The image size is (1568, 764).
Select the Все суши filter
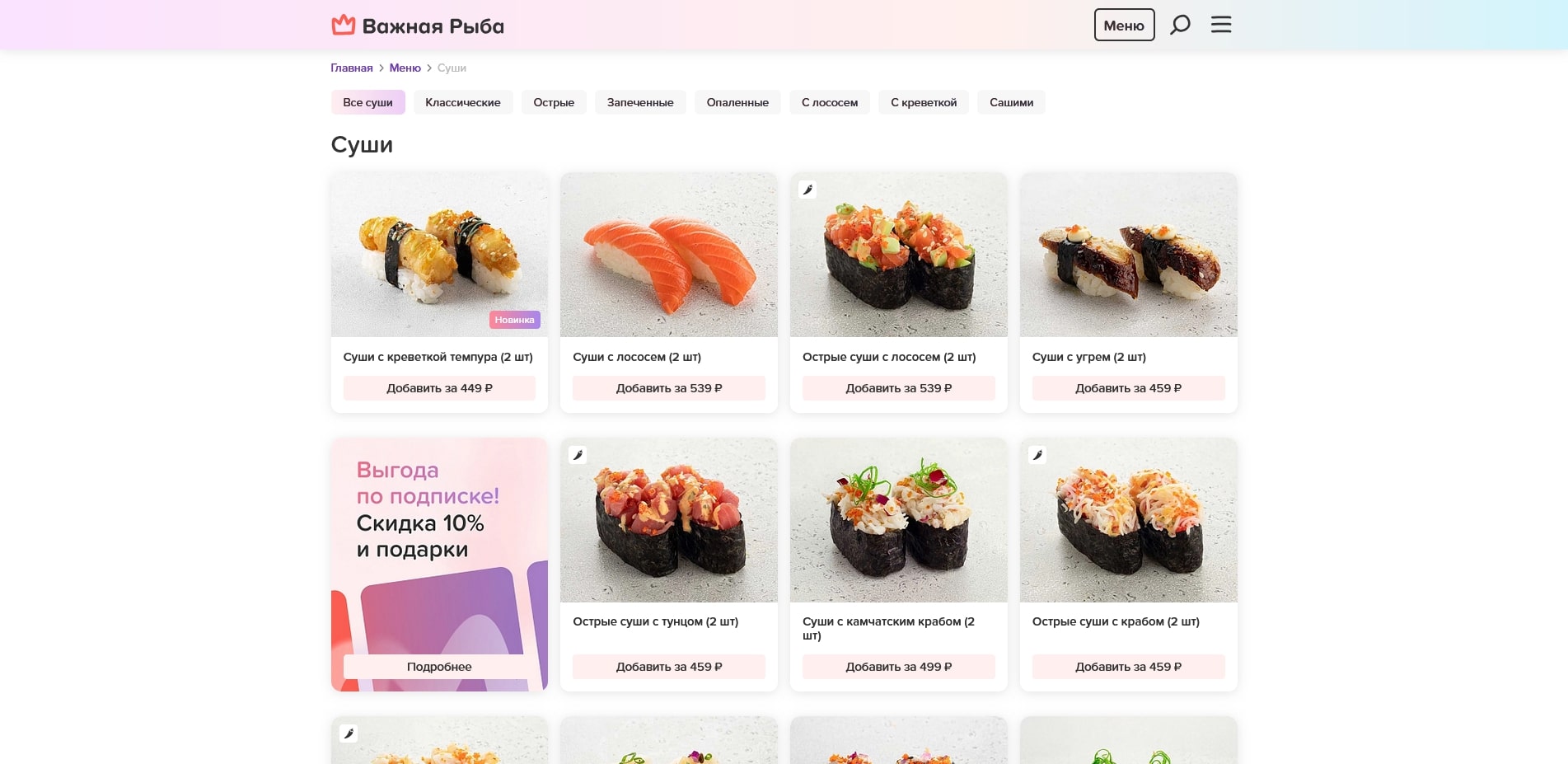point(367,102)
